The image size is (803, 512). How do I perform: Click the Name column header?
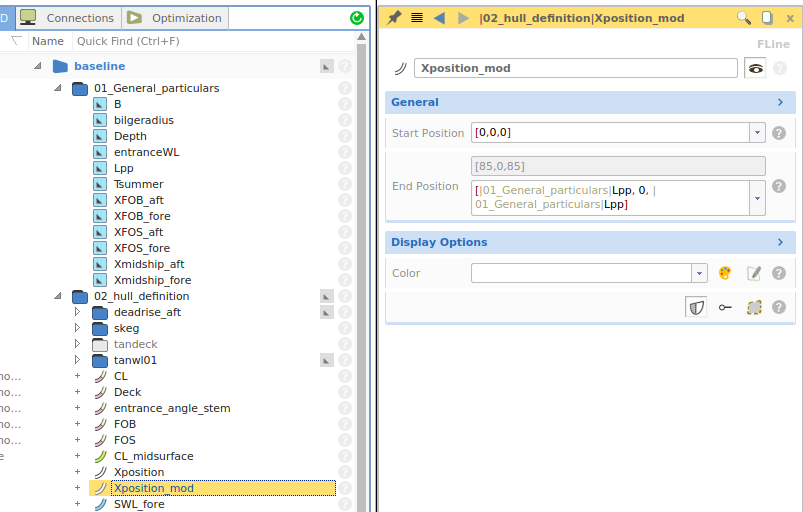tap(48, 41)
